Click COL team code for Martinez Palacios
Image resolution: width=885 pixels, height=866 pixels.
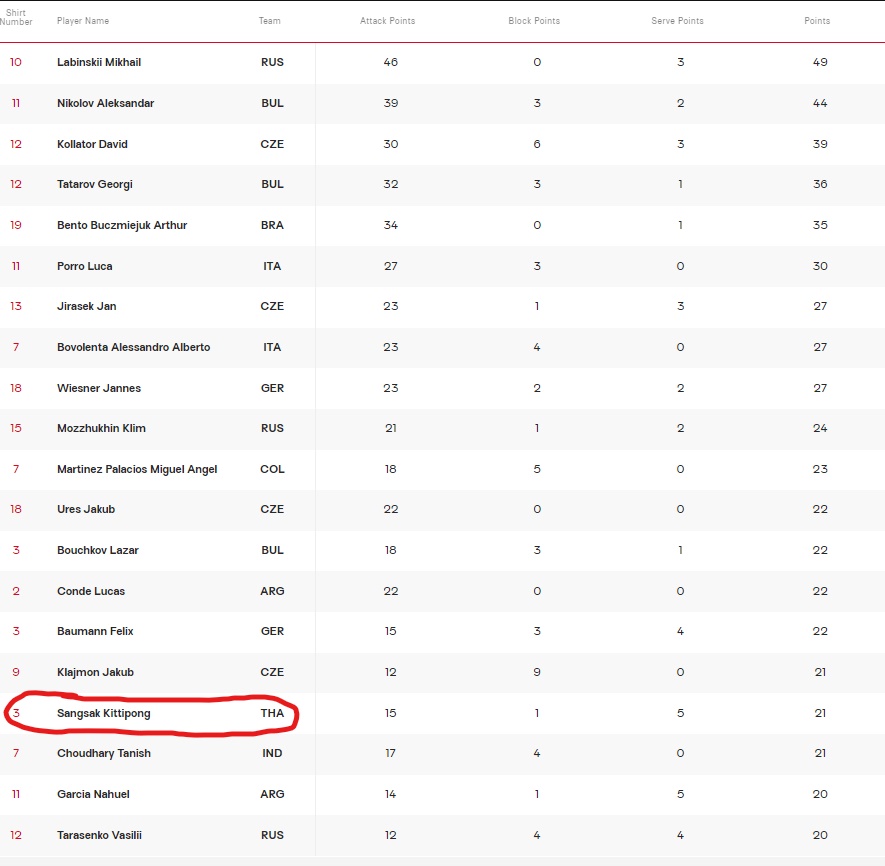pyautogui.click(x=272, y=469)
